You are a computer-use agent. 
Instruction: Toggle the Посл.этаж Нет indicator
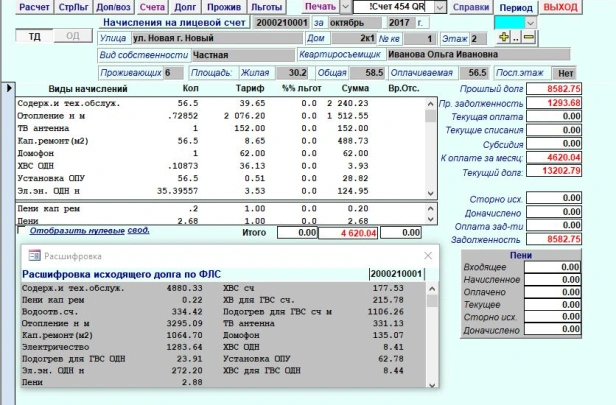(x=566, y=72)
